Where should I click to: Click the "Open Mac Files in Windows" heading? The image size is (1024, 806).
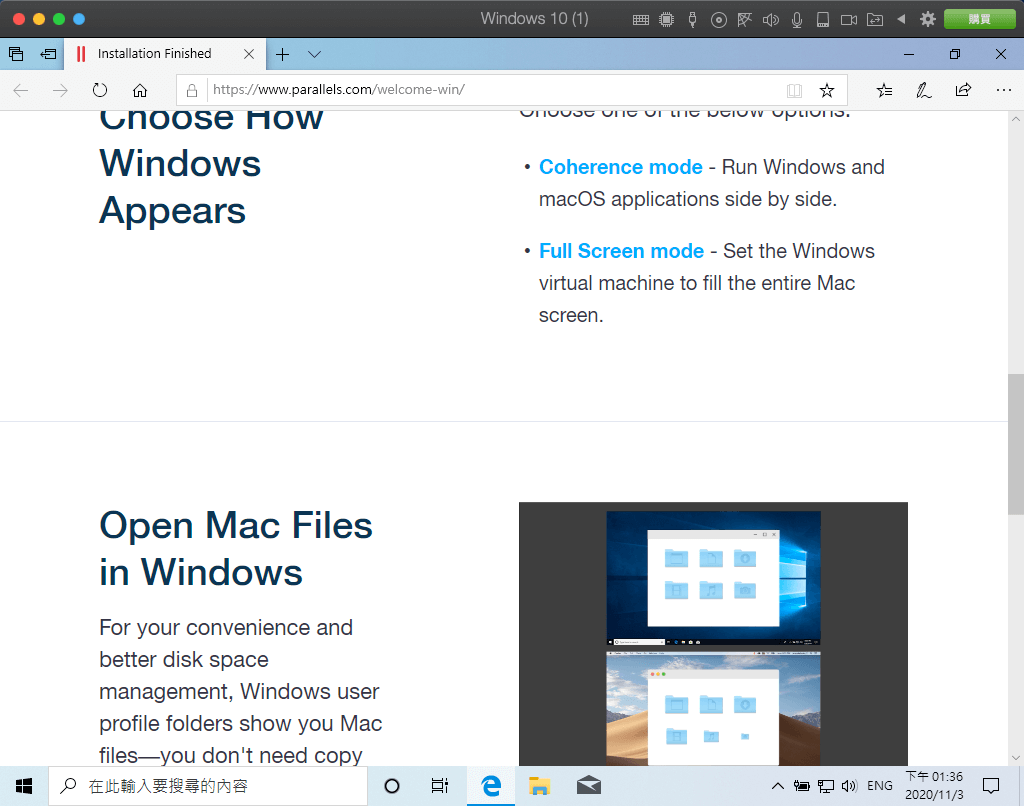pos(236,549)
